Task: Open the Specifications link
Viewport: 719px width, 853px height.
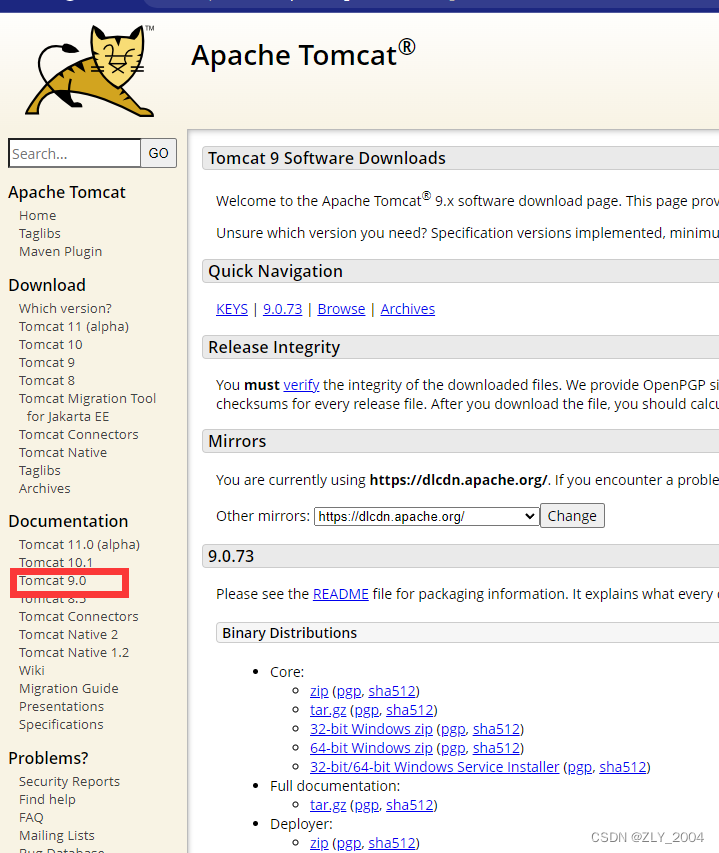Action: pos(61,724)
